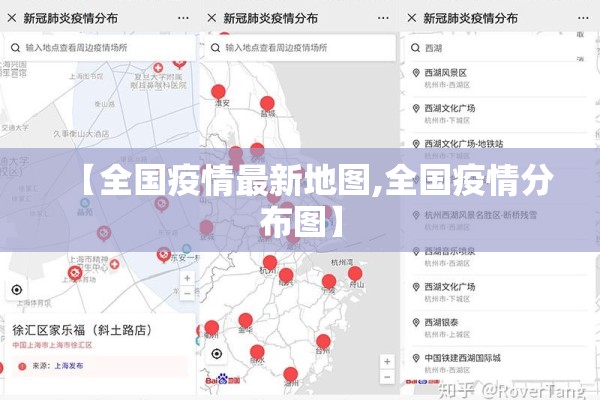Open the 上海发布 source link
Viewport: 600px width, 400px height.
click(x=69, y=366)
